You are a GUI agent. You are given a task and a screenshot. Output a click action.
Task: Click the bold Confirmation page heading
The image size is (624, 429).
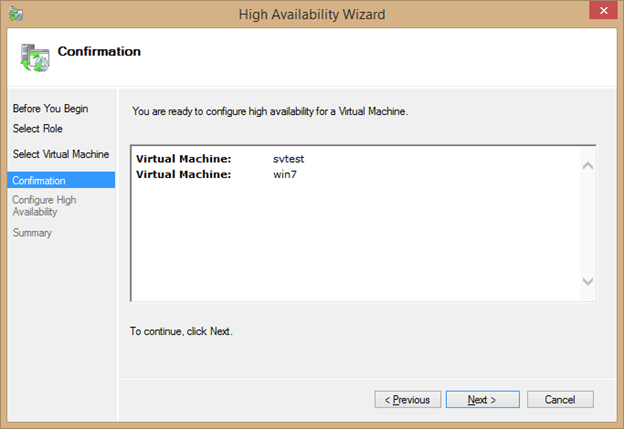coord(99,51)
